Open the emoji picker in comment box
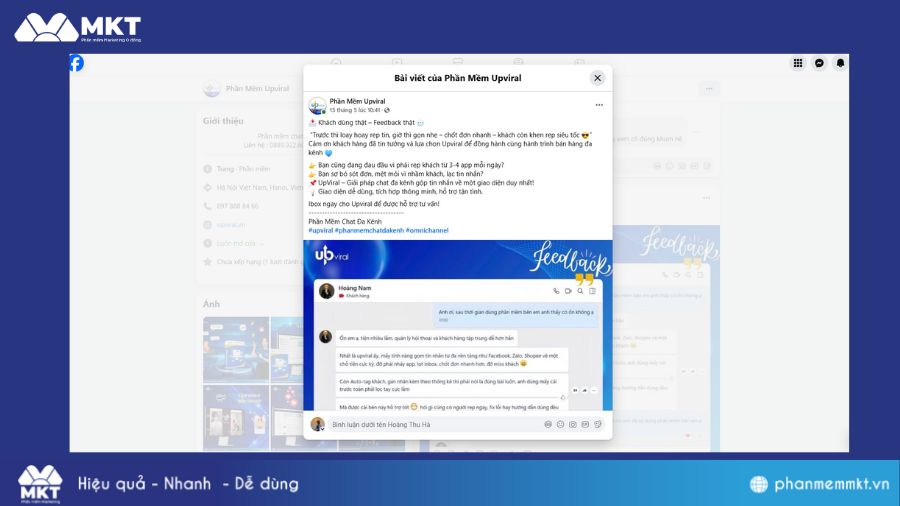Image resolution: width=900 pixels, height=506 pixels. pos(560,425)
